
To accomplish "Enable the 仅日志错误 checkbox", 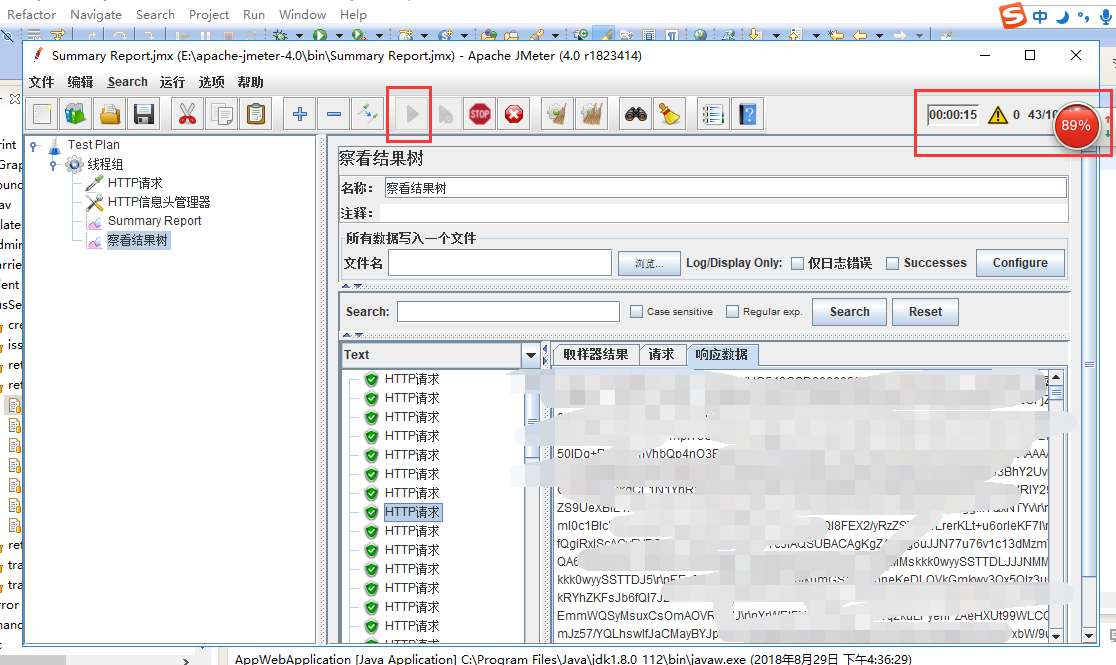I will (798, 263).
